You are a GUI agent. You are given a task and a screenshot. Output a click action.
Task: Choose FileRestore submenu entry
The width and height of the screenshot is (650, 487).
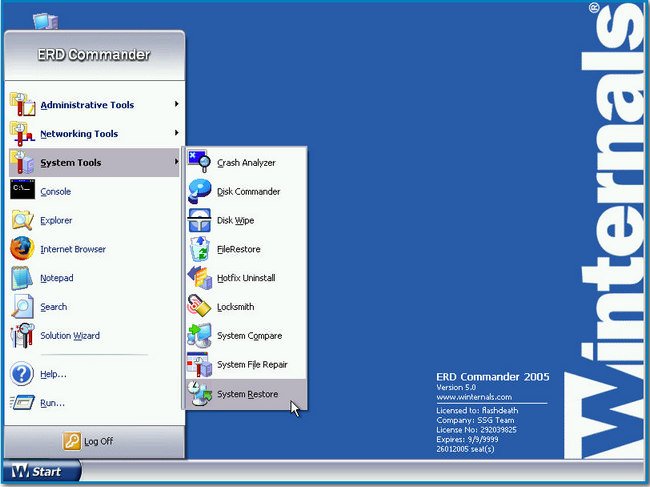pyautogui.click(x=246, y=249)
